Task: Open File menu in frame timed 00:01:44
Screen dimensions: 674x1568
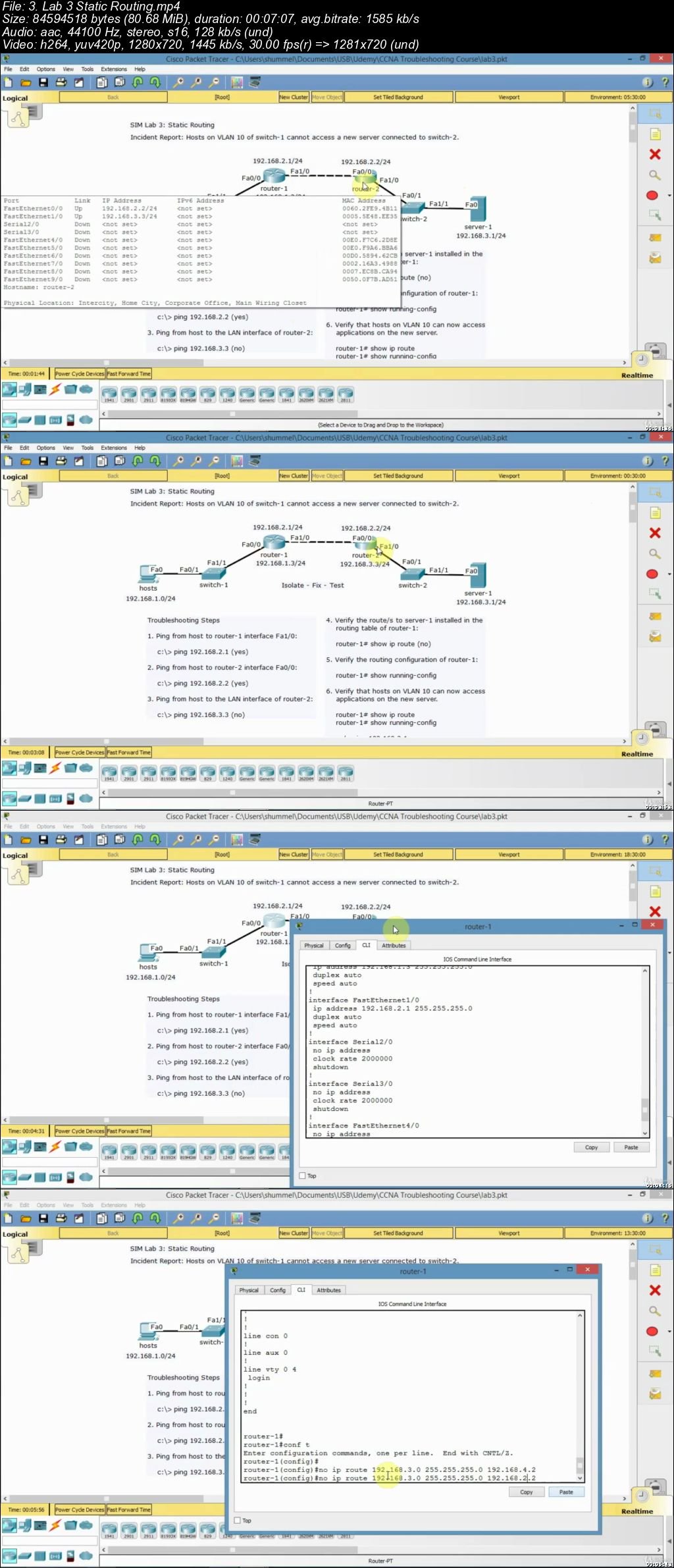Action: pos(8,69)
